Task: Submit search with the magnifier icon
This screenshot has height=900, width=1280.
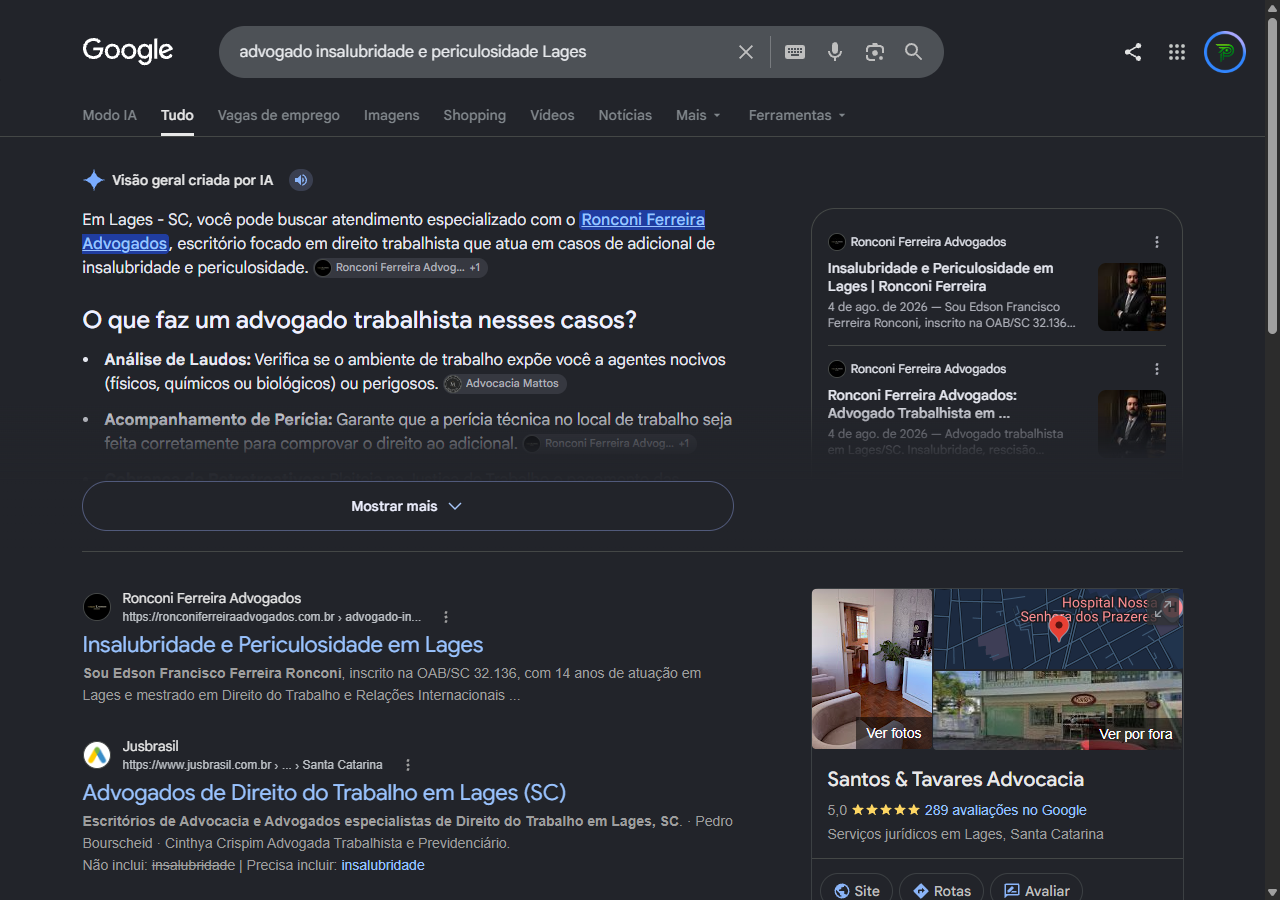Action: [x=914, y=52]
